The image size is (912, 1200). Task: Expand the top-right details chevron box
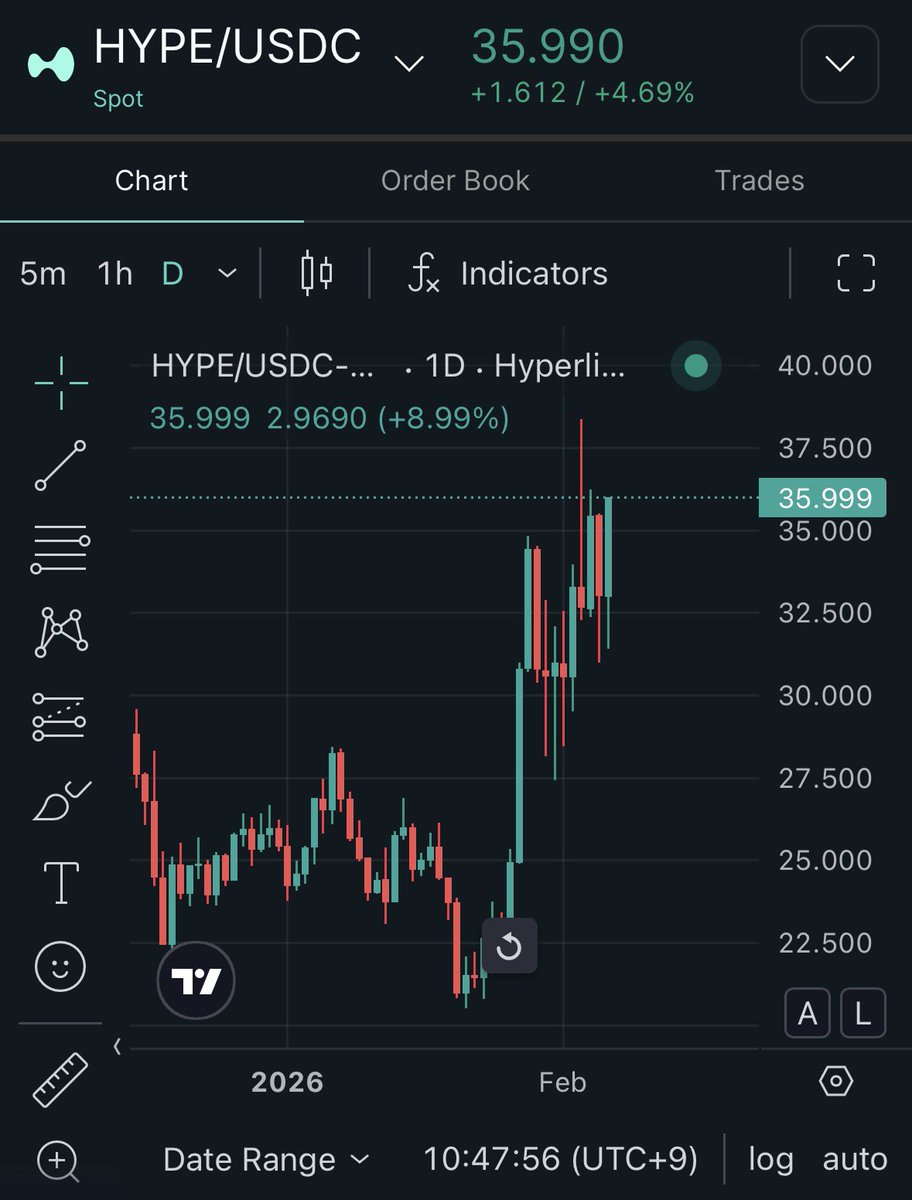click(x=840, y=64)
